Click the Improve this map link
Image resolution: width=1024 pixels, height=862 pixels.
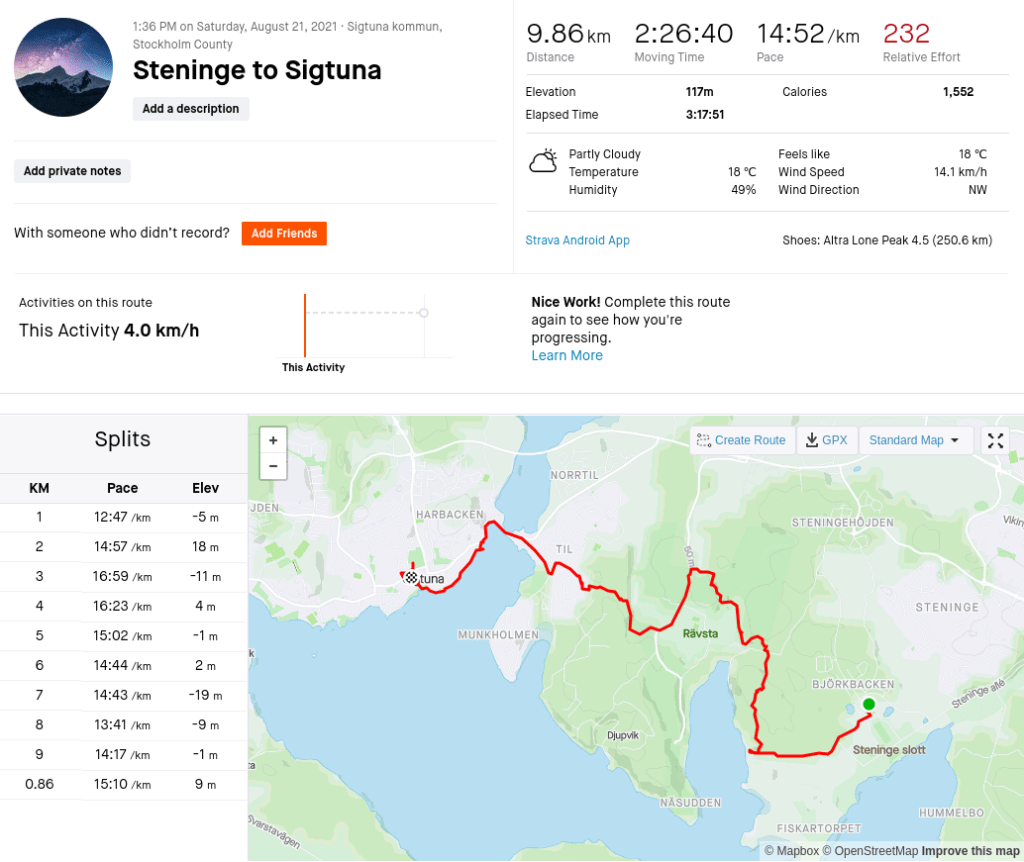coord(970,851)
